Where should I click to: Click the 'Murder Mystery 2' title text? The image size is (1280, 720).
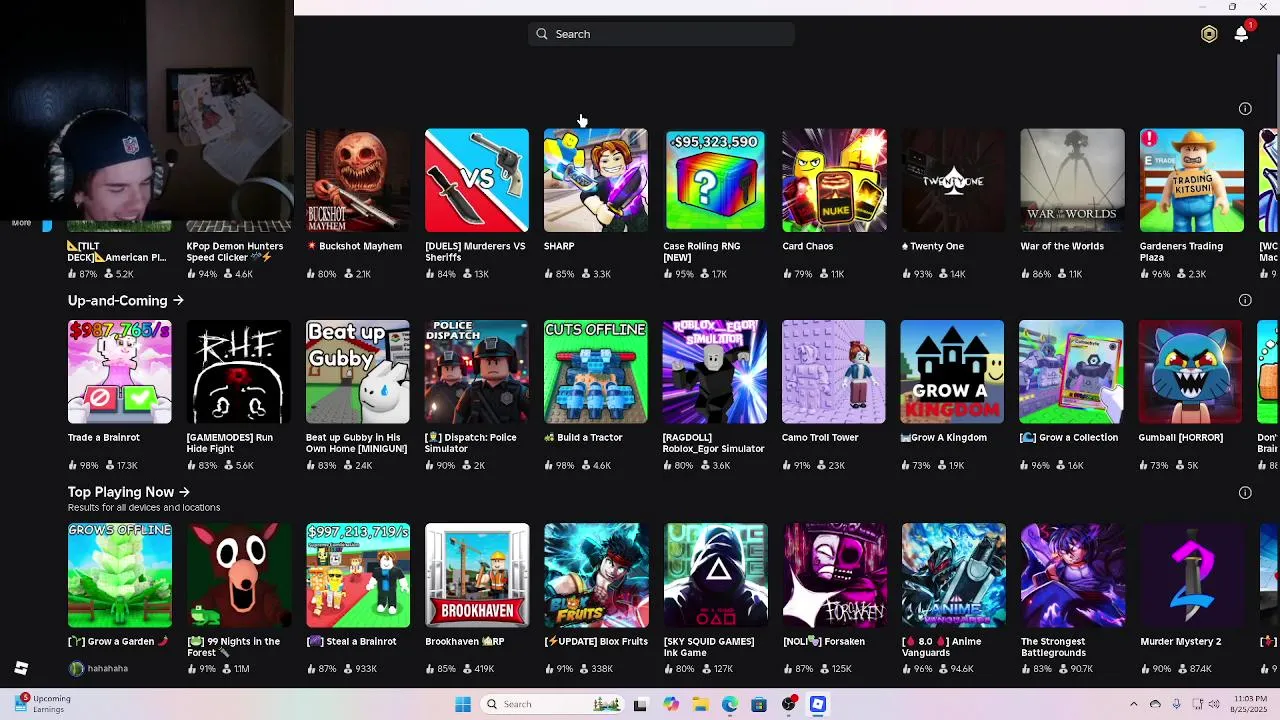pos(1181,642)
